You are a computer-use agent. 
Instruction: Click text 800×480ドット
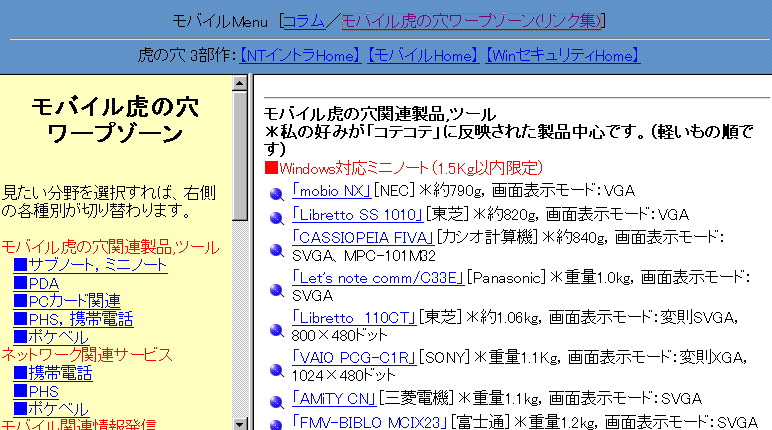[339, 336]
